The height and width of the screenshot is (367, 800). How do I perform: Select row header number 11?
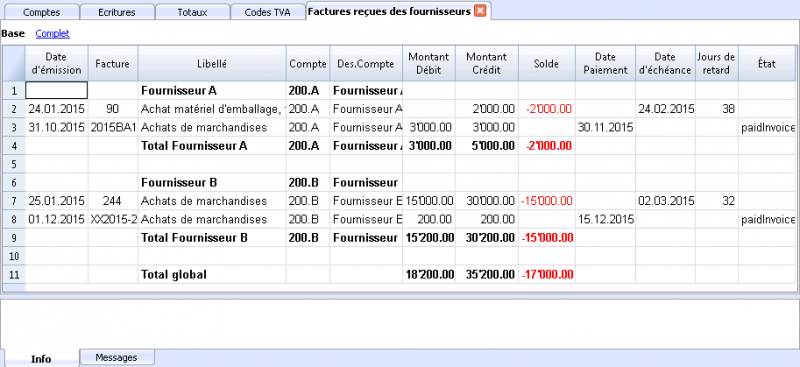point(14,275)
